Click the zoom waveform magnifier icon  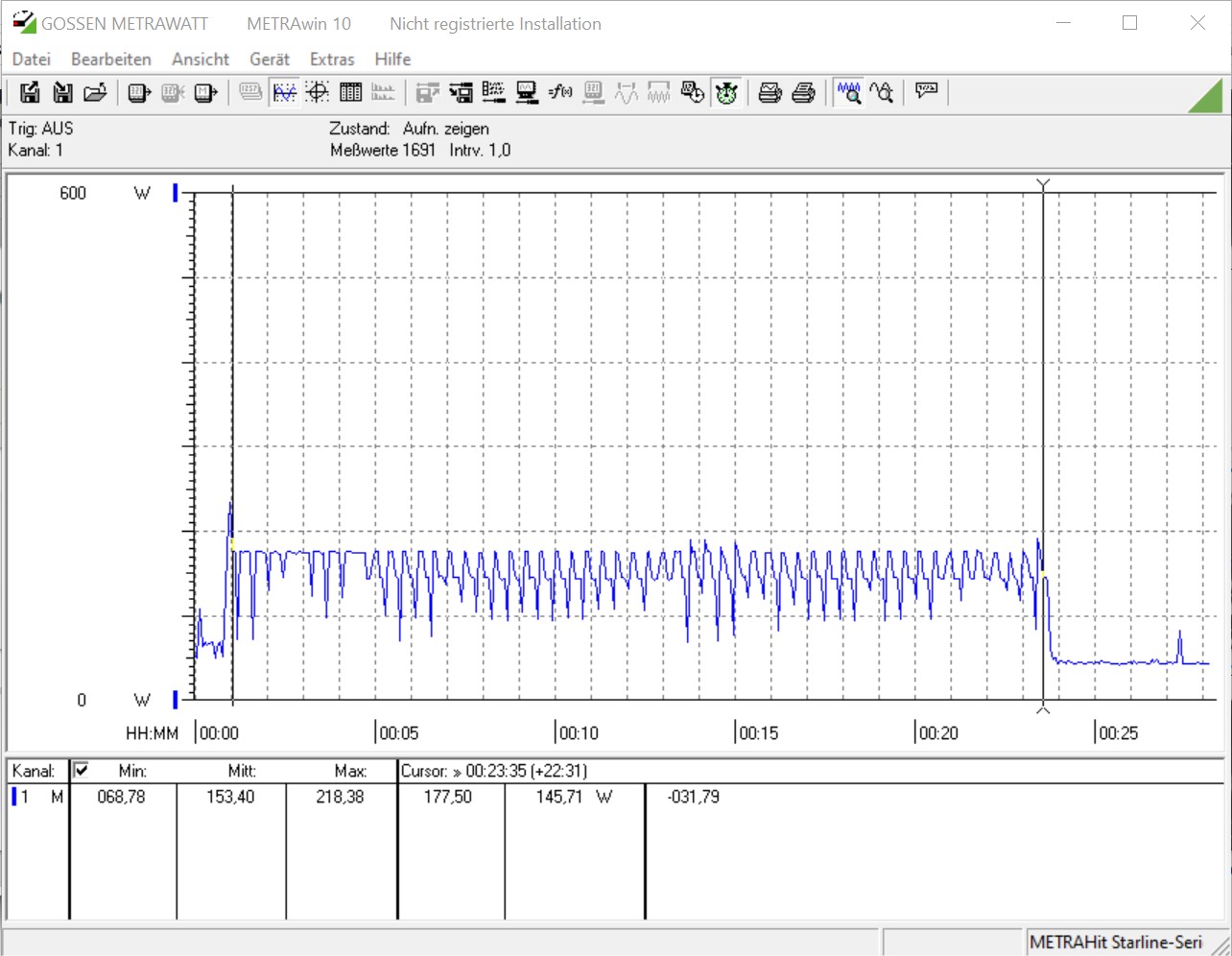pyautogui.click(x=848, y=92)
